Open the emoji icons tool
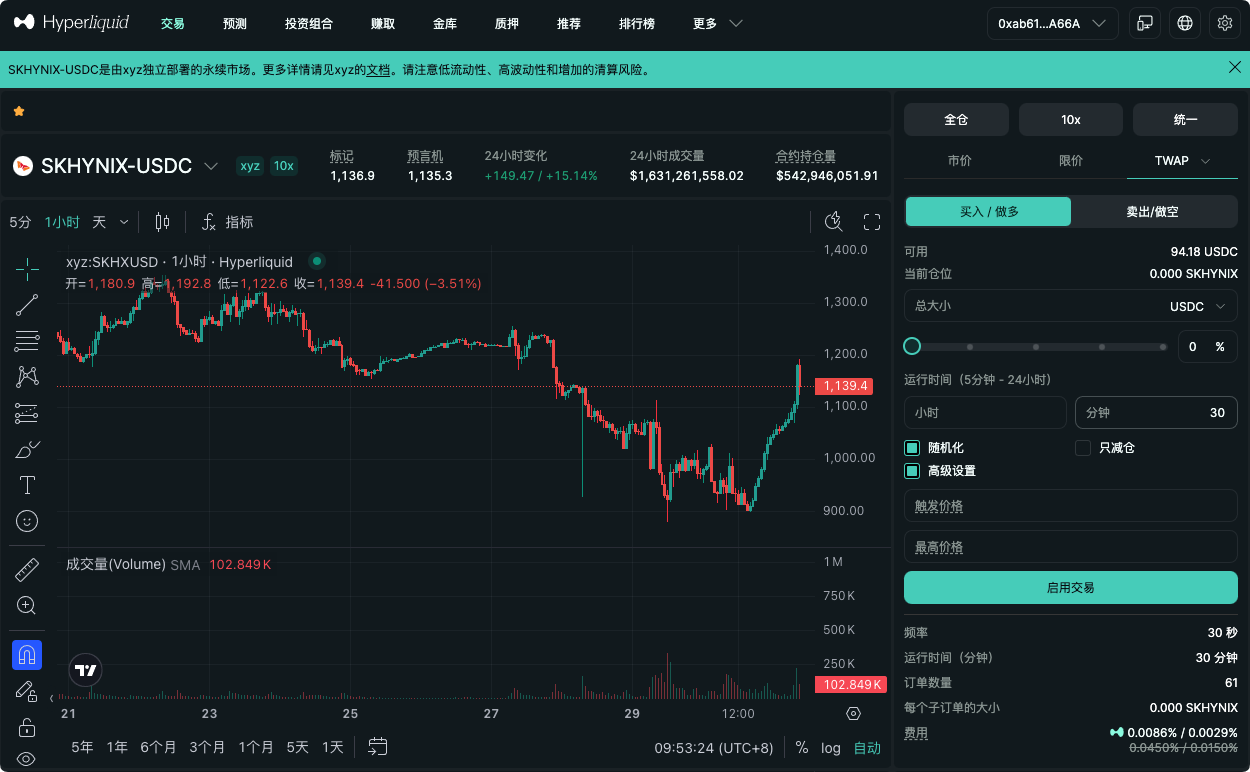Viewport: 1250px width, 772px height. tap(27, 521)
